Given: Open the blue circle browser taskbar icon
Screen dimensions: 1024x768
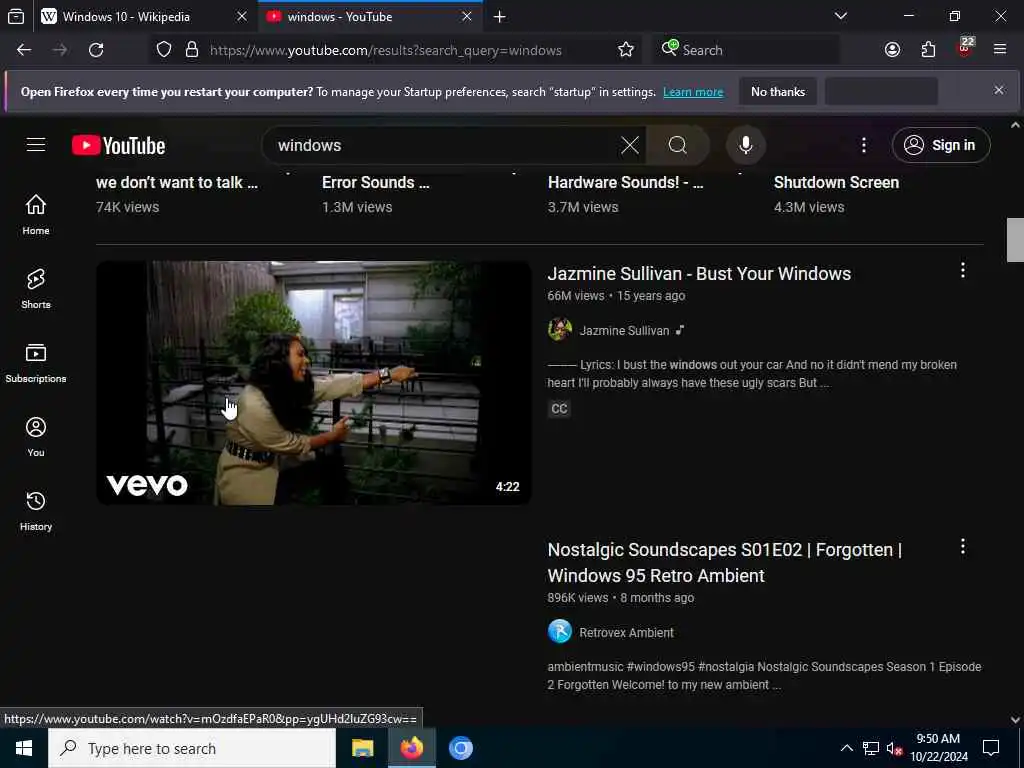Looking at the screenshot, I should click(x=460, y=748).
